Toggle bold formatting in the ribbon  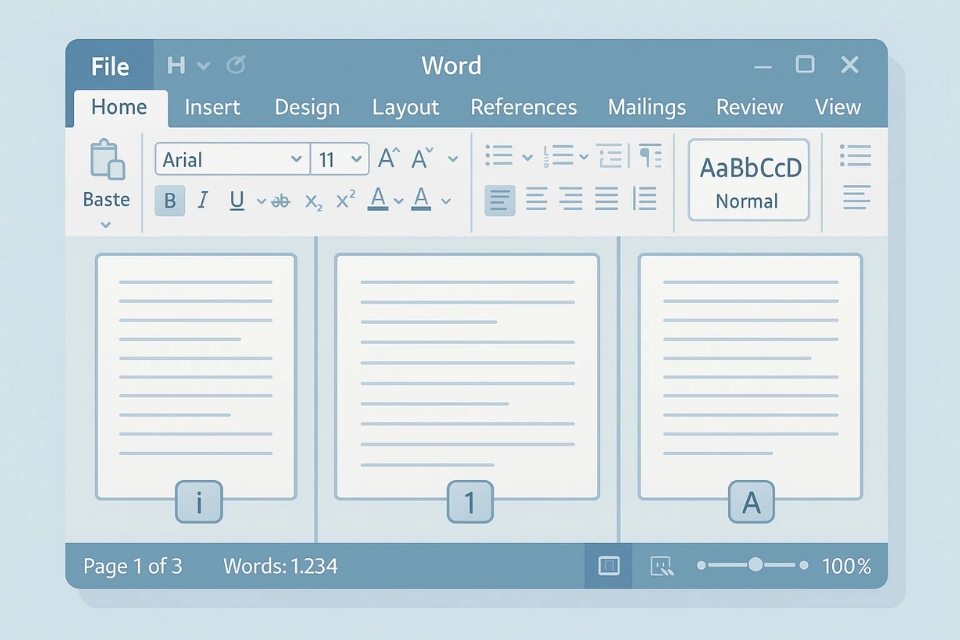point(169,200)
